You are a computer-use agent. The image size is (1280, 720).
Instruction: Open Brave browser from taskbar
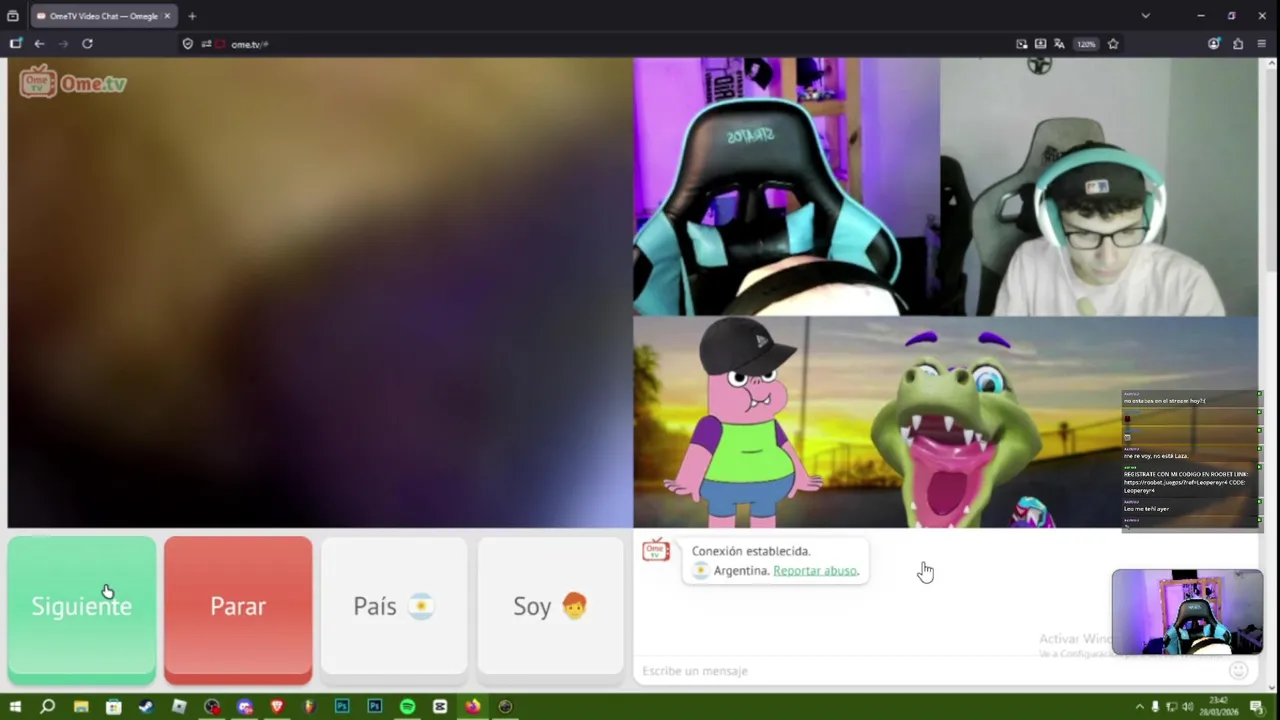(x=277, y=707)
